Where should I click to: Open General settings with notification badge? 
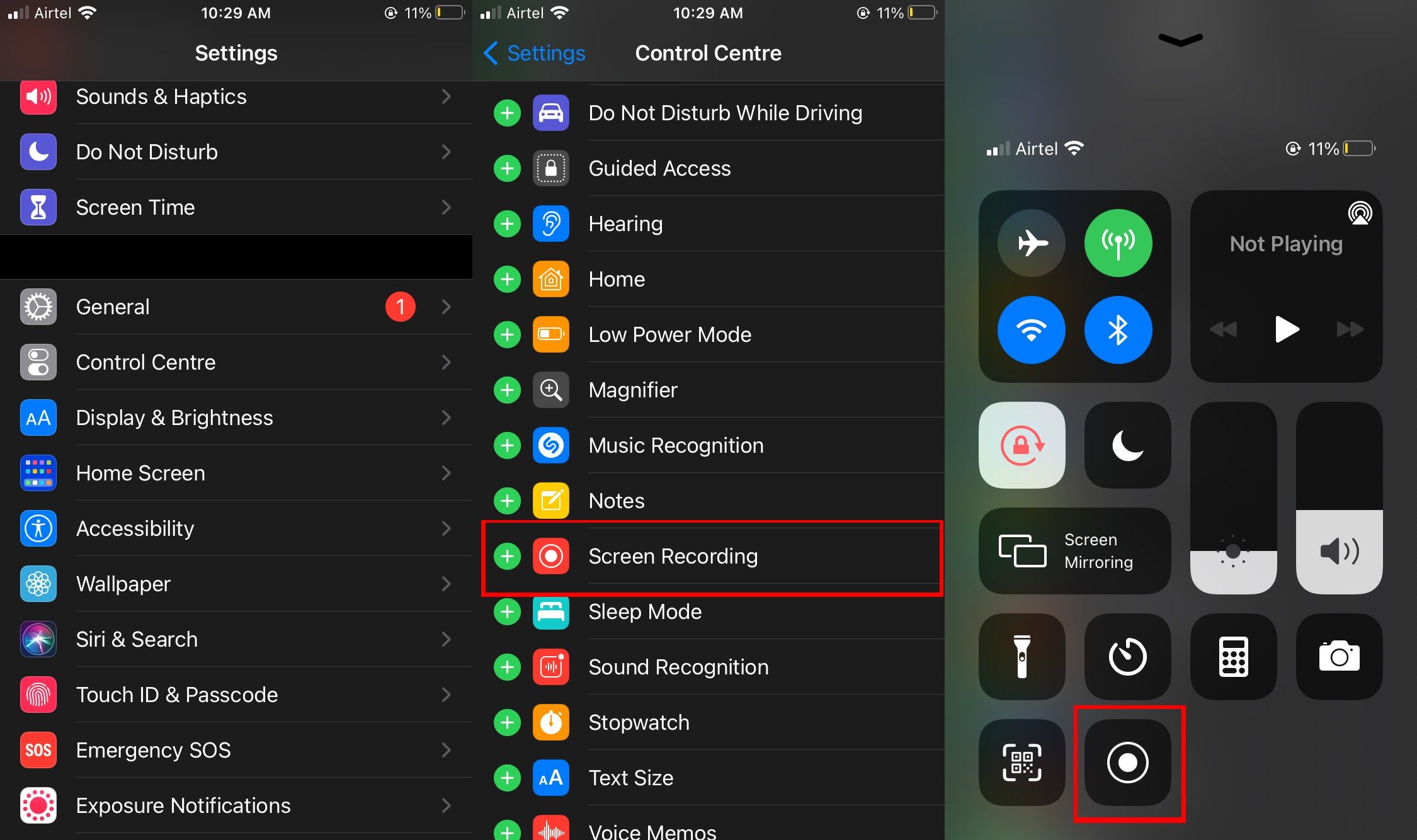[236, 306]
